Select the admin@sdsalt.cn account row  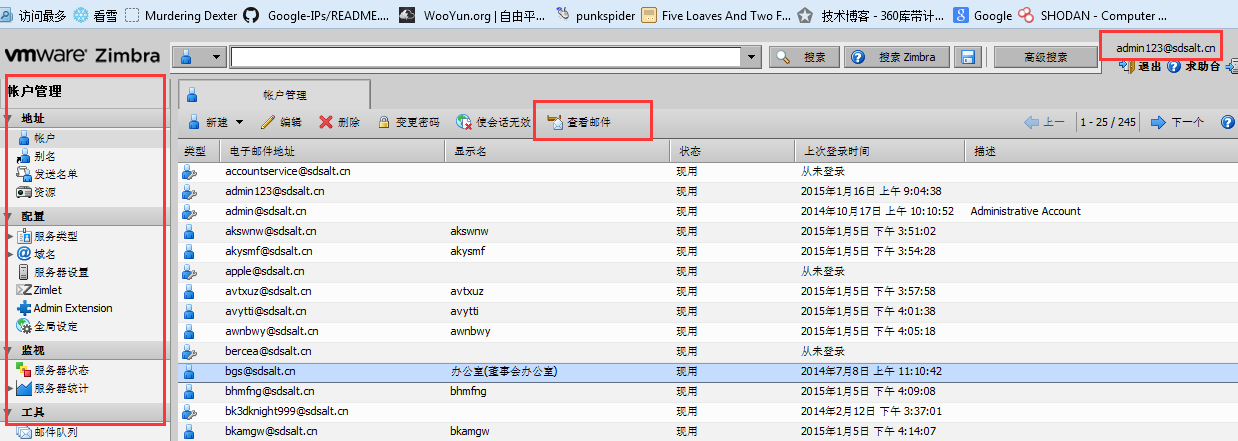pos(708,211)
